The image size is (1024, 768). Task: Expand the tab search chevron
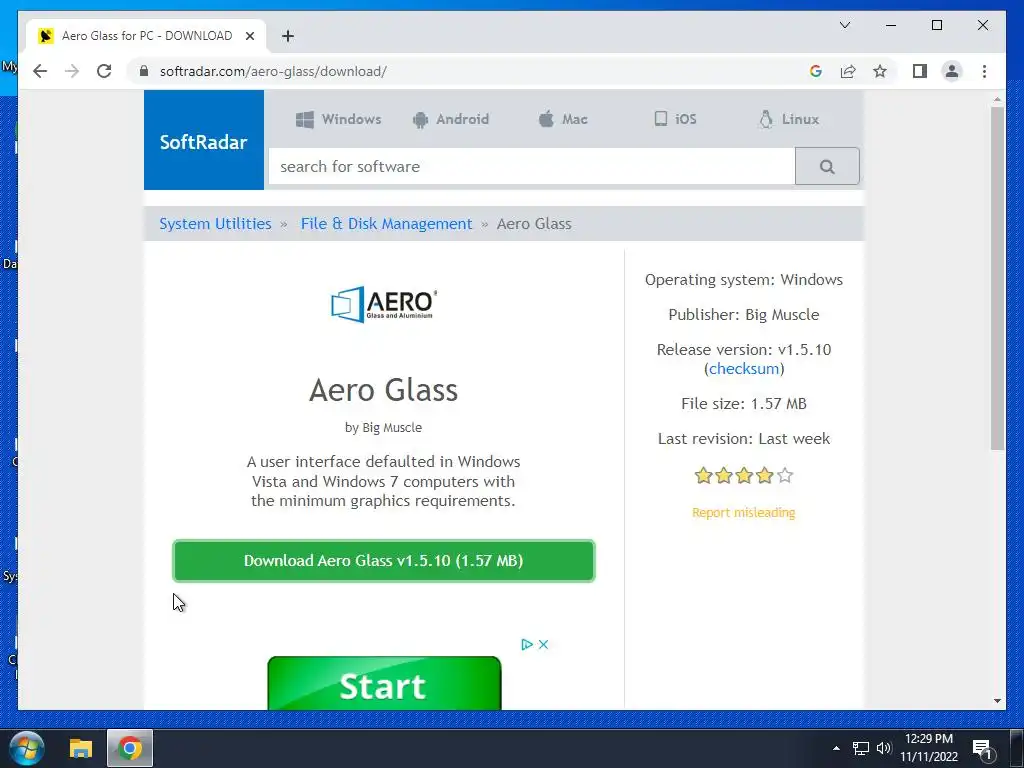844,25
